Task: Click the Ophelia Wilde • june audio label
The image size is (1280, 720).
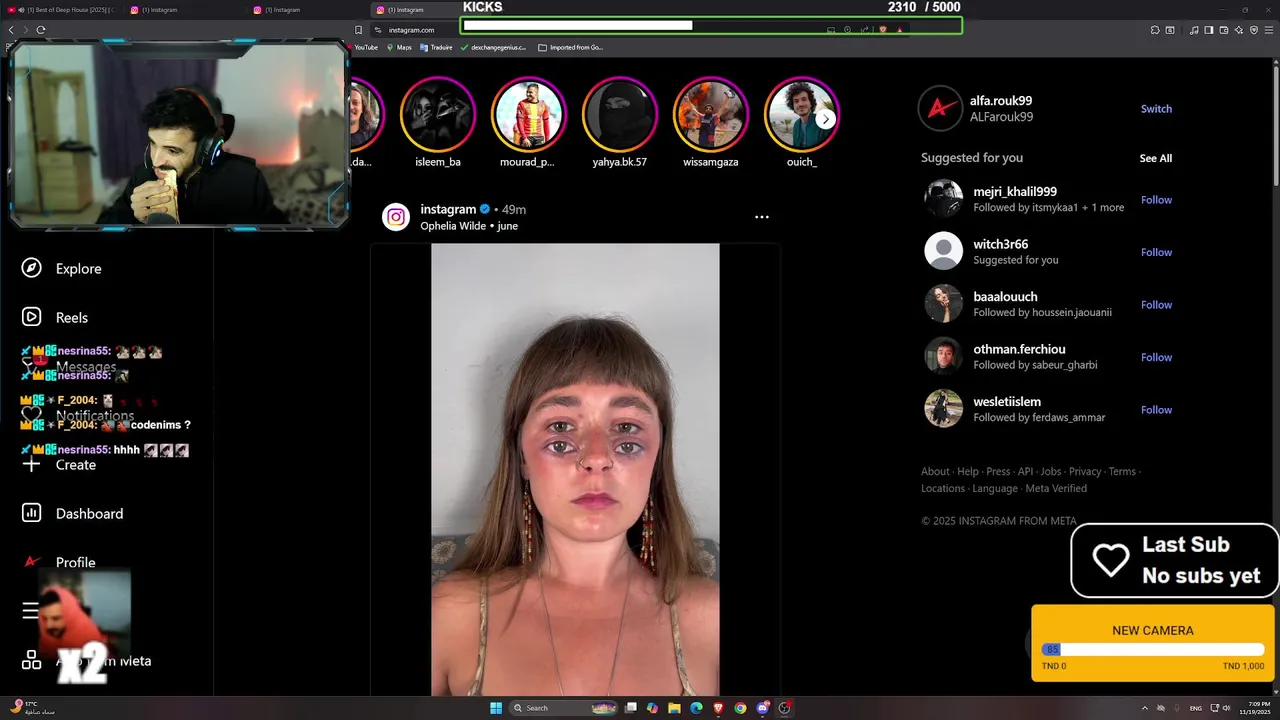Action: point(469,226)
